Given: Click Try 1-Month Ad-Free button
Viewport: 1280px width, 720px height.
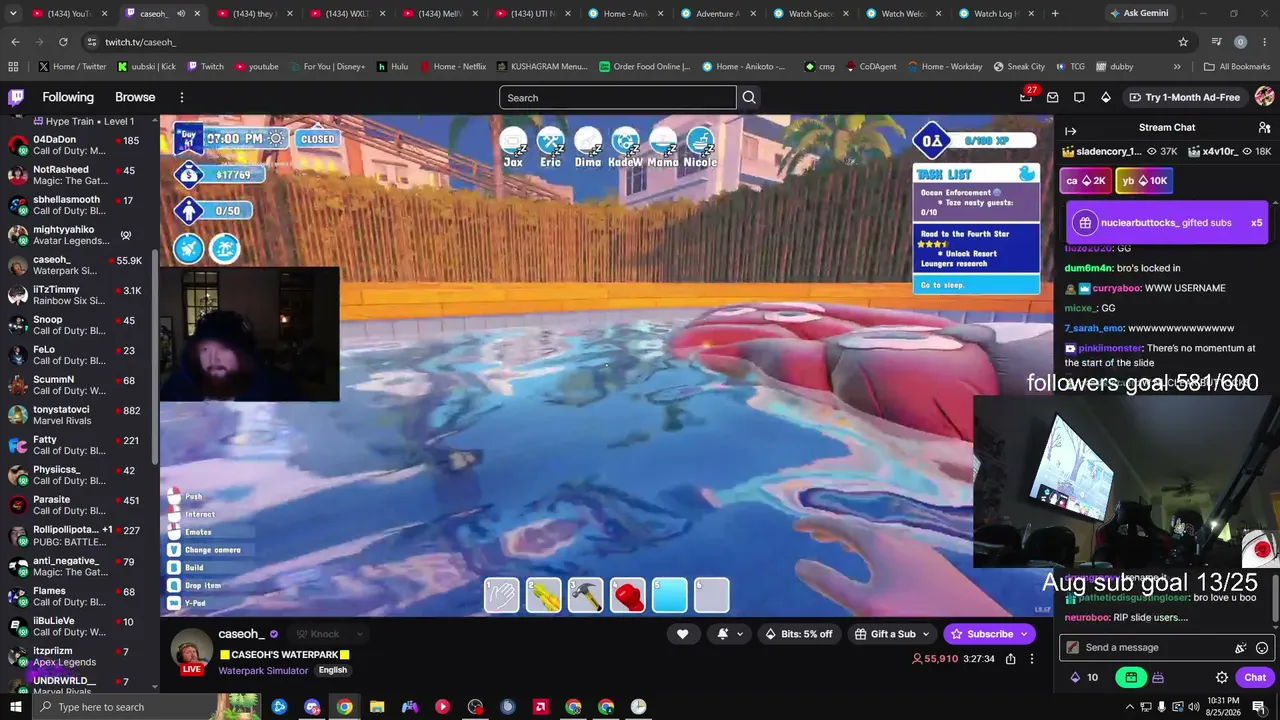Looking at the screenshot, I should pos(1184,97).
